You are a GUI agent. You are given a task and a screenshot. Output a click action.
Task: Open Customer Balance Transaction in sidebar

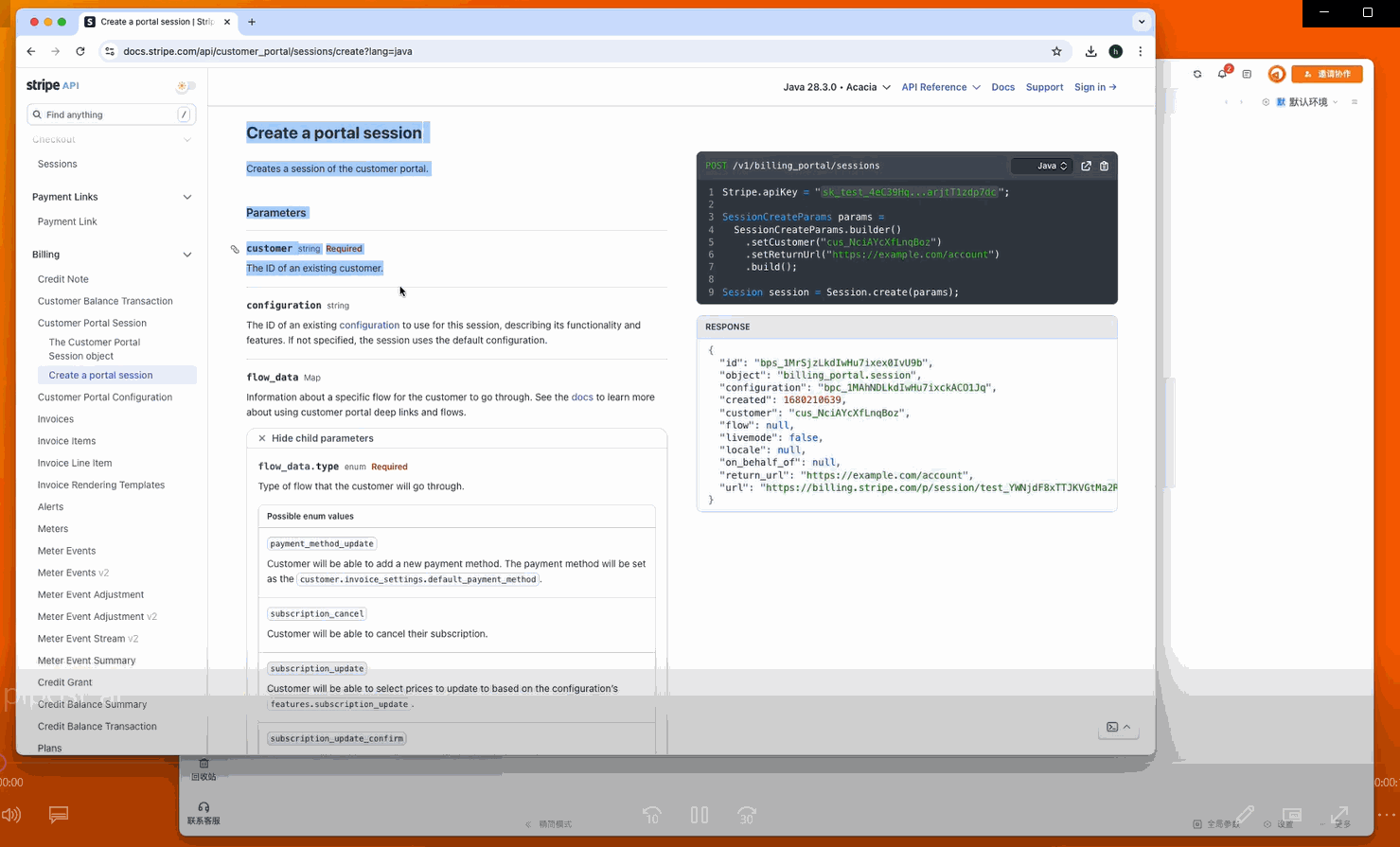(105, 301)
